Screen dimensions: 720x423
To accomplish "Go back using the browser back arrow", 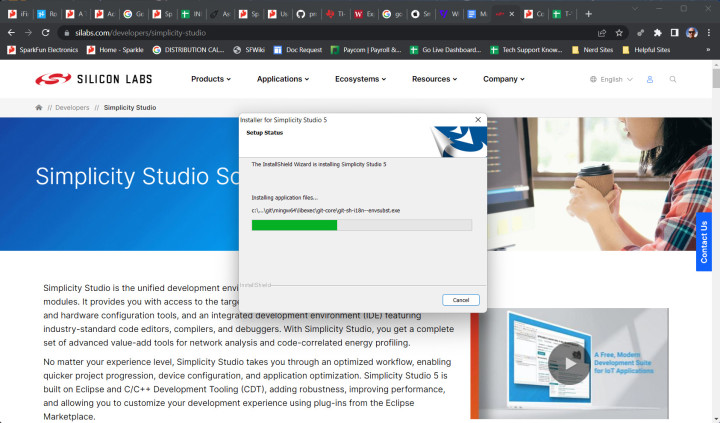I will click(11, 33).
